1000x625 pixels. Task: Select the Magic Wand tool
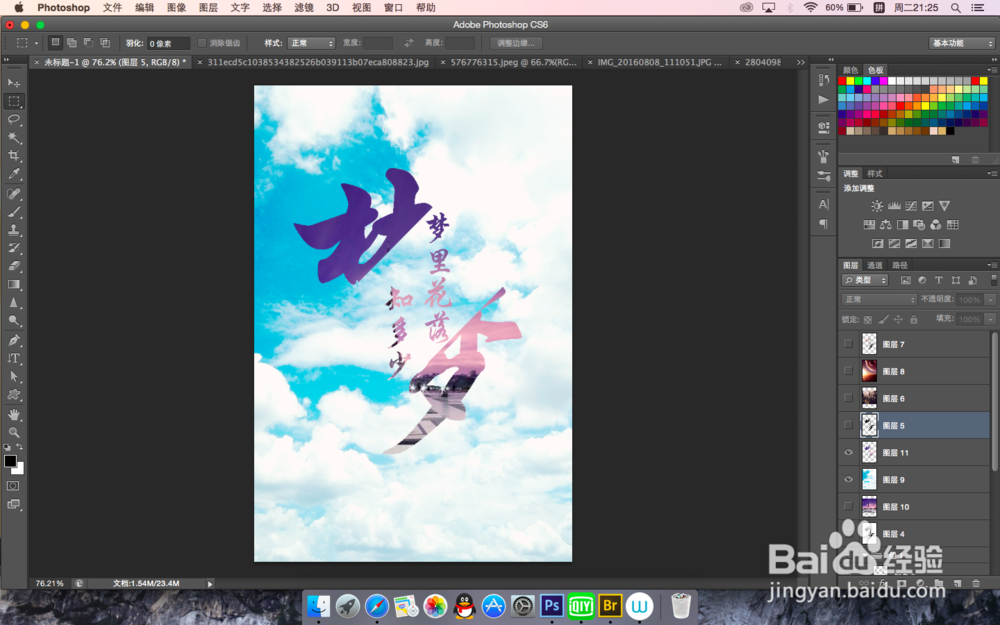[14, 137]
